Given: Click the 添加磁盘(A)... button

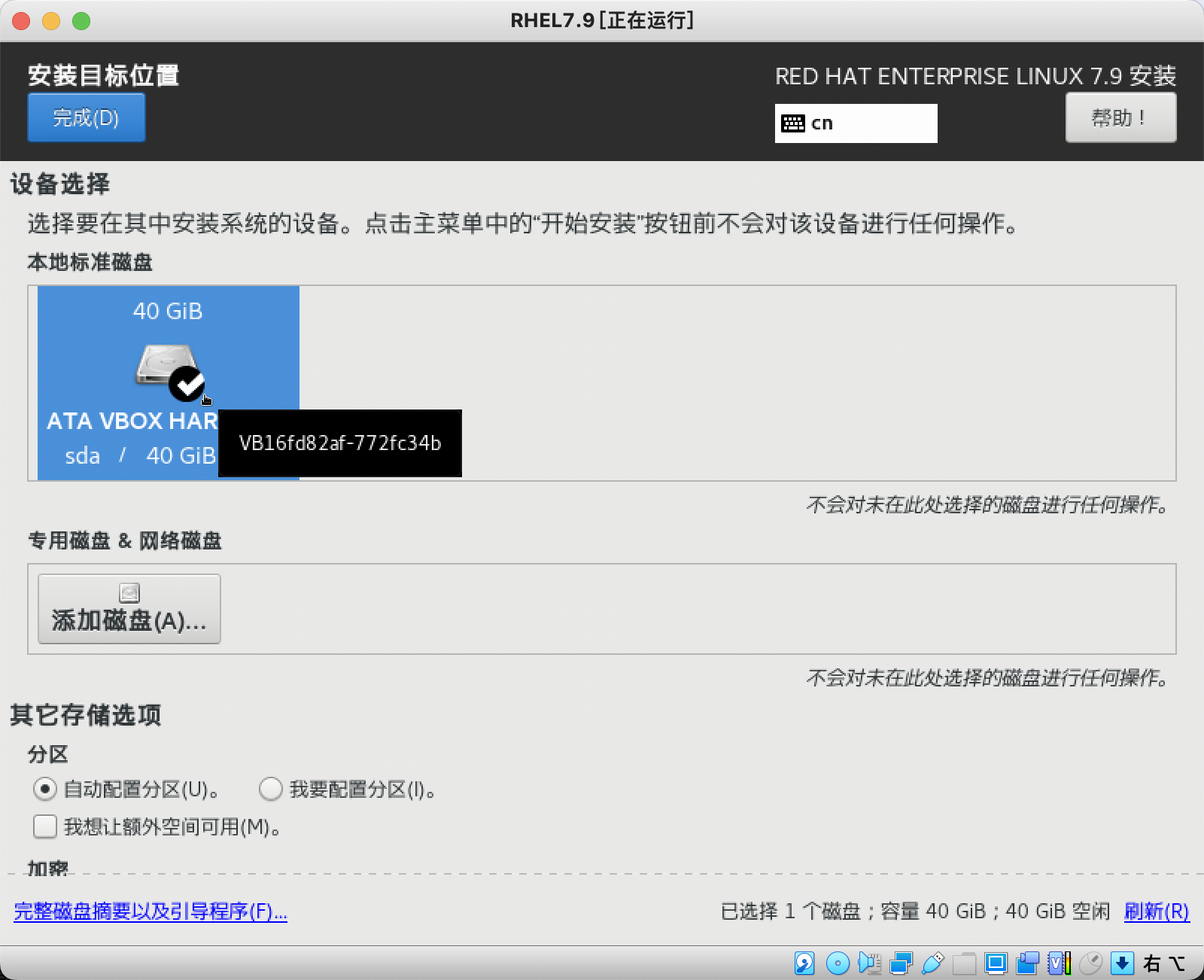Looking at the screenshot, I should pyautogui.click(x=129, y=609).
